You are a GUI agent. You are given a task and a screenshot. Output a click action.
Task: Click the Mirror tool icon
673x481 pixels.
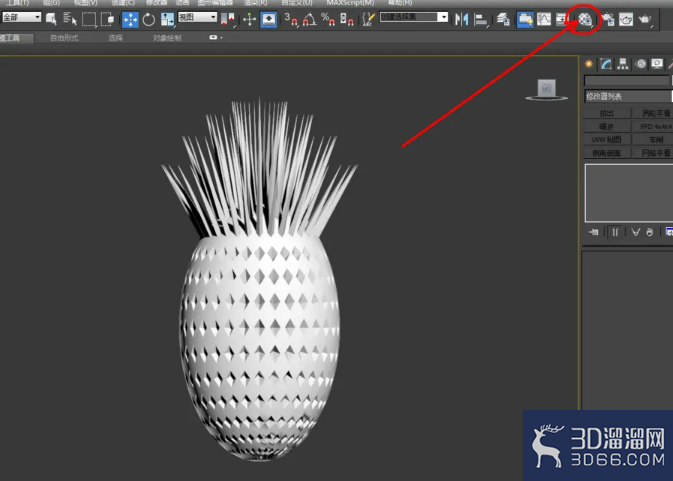click(x=461, y=19)
